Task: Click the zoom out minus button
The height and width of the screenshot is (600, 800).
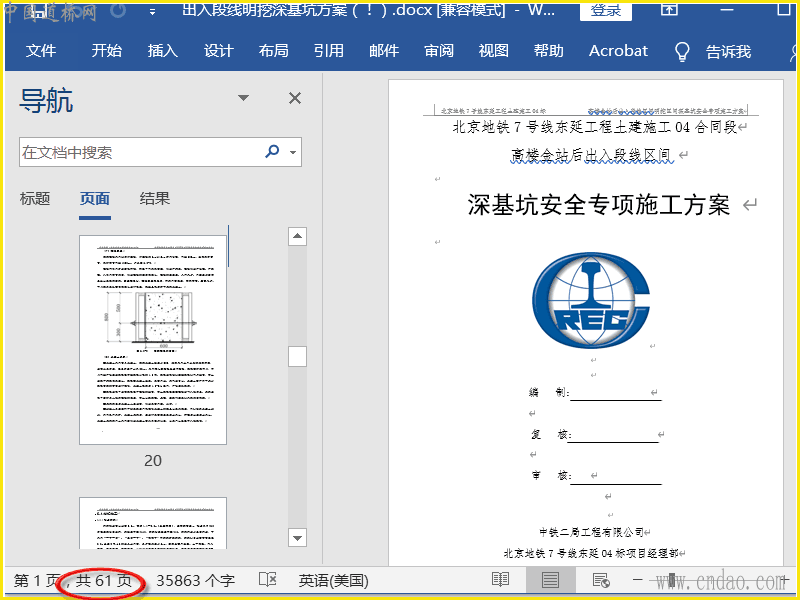Action: 637,580
